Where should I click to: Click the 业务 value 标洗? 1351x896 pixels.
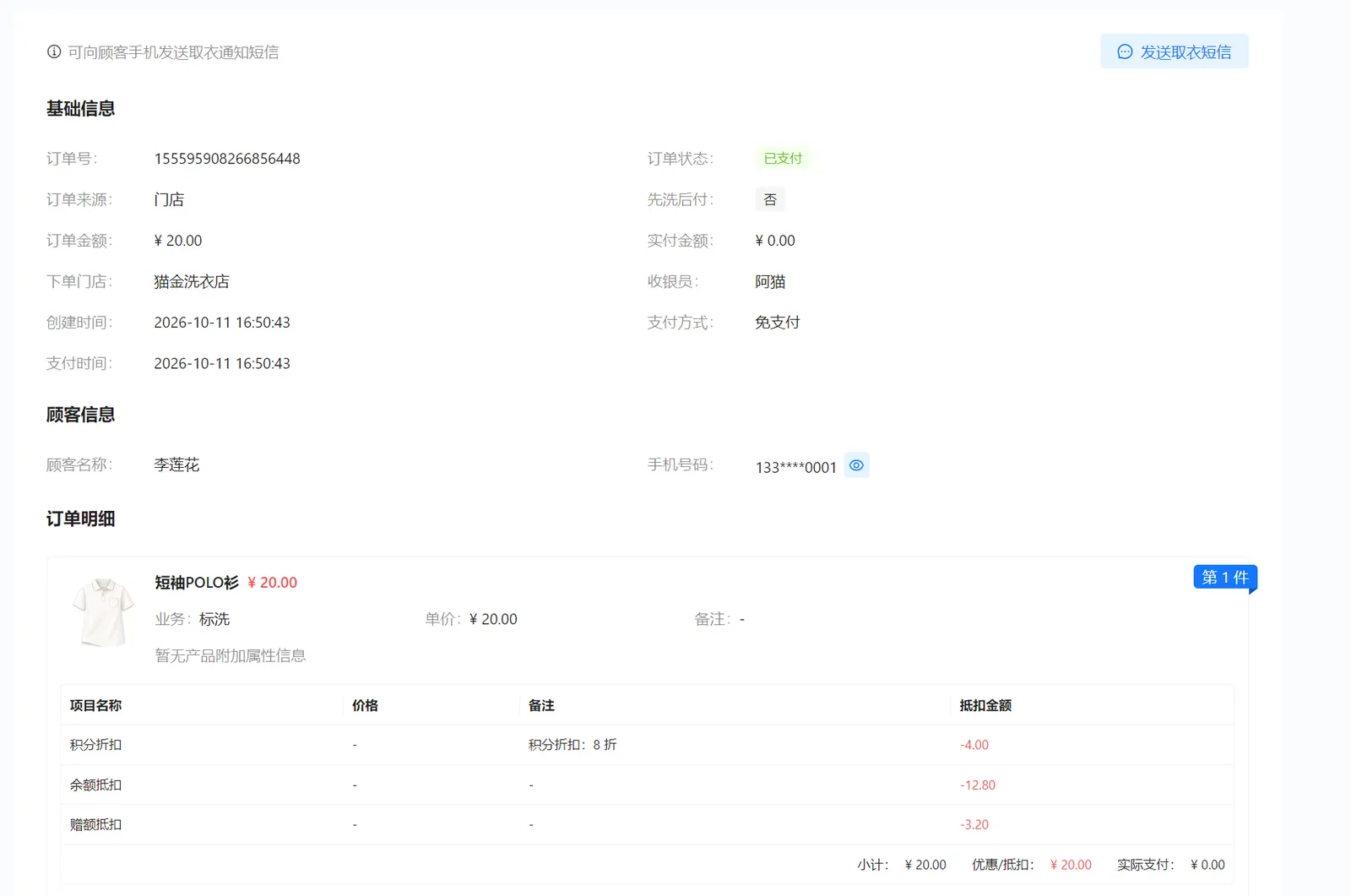pos(214,619)
